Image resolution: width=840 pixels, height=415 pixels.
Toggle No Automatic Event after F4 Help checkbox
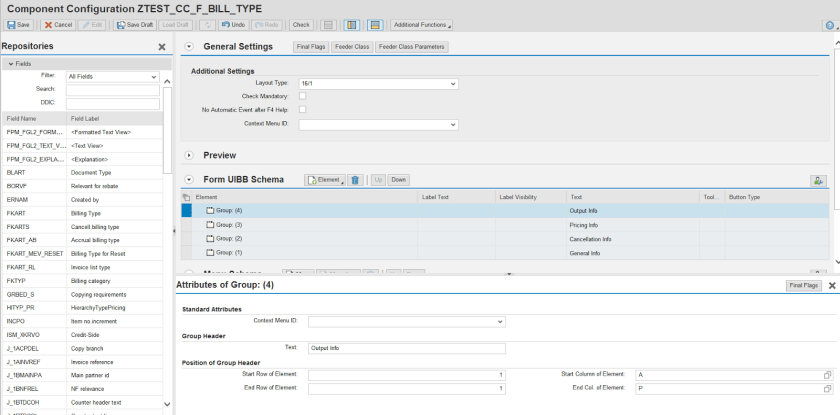[303, 110]
